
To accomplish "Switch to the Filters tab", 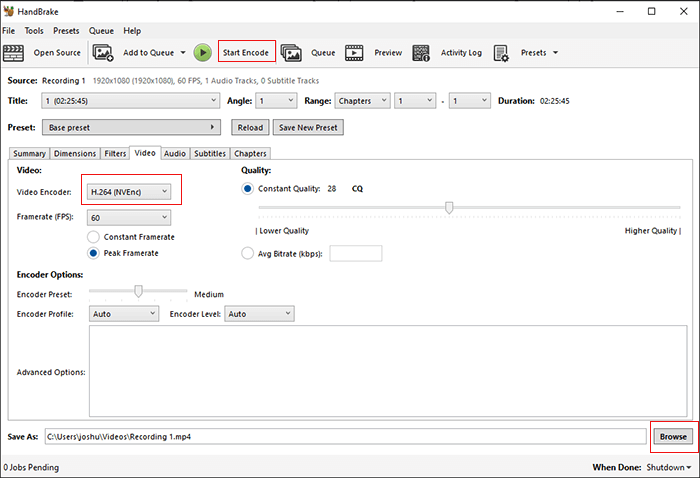I will (115, 154).
